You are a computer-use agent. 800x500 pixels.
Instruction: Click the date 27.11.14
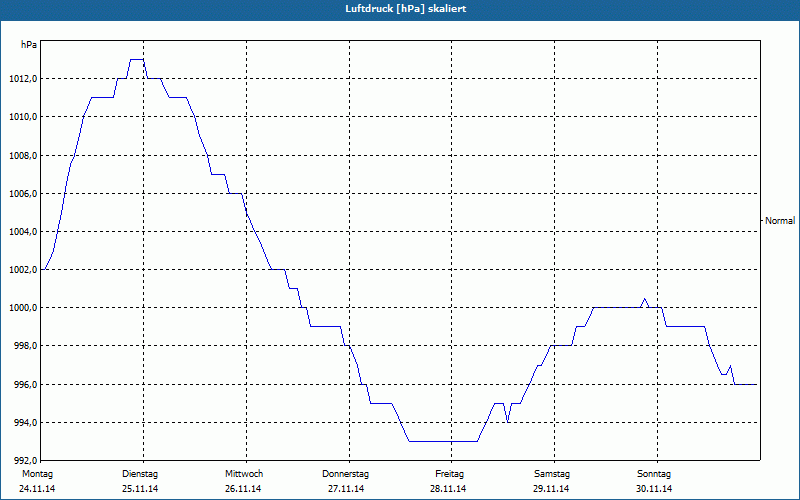pyautogui.click(x=346, y=489)
